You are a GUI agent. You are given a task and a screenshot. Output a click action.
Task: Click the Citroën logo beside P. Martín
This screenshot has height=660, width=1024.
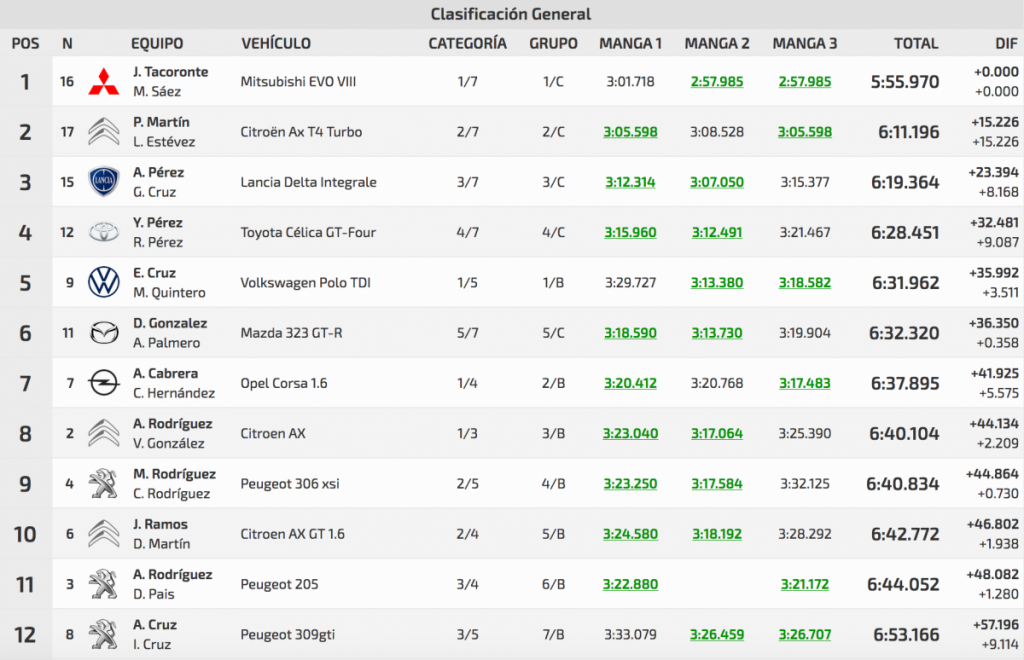click(104, 132)
